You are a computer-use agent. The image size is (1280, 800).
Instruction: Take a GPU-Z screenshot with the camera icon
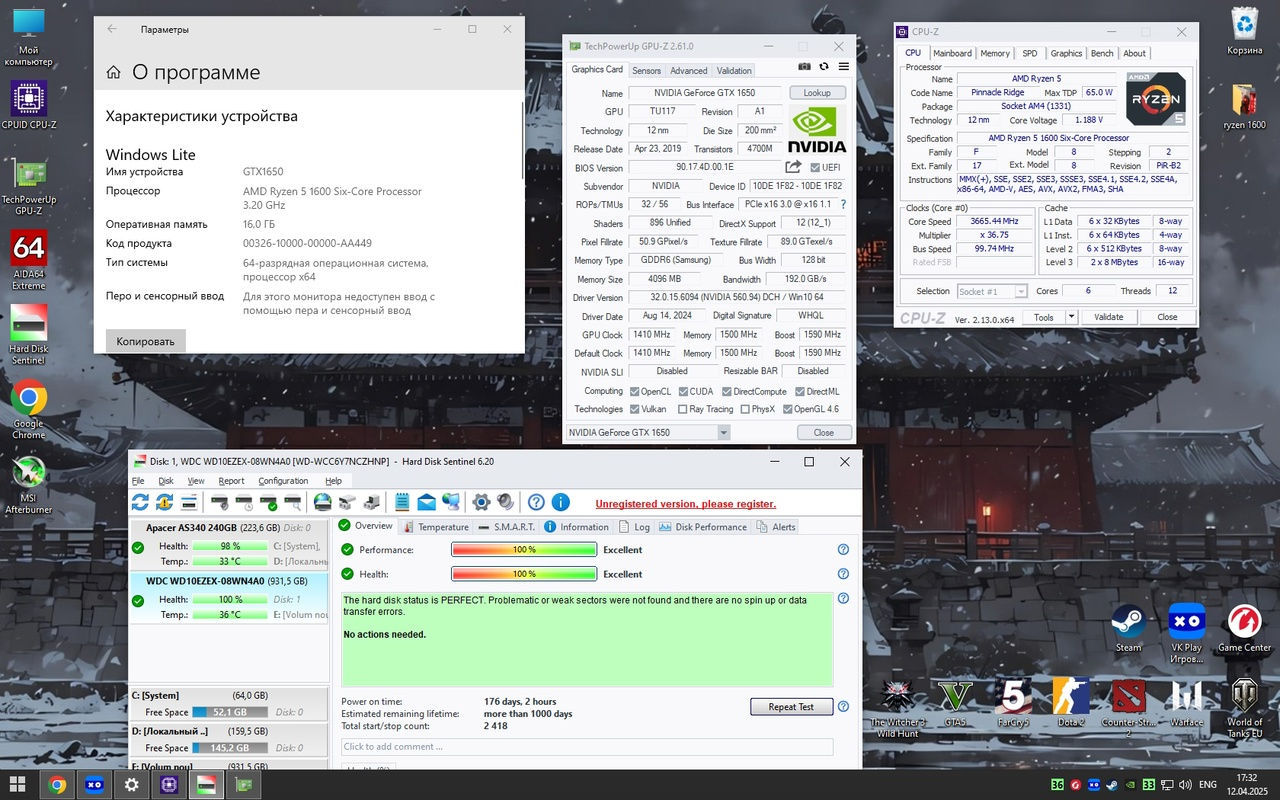click(805, 66)
